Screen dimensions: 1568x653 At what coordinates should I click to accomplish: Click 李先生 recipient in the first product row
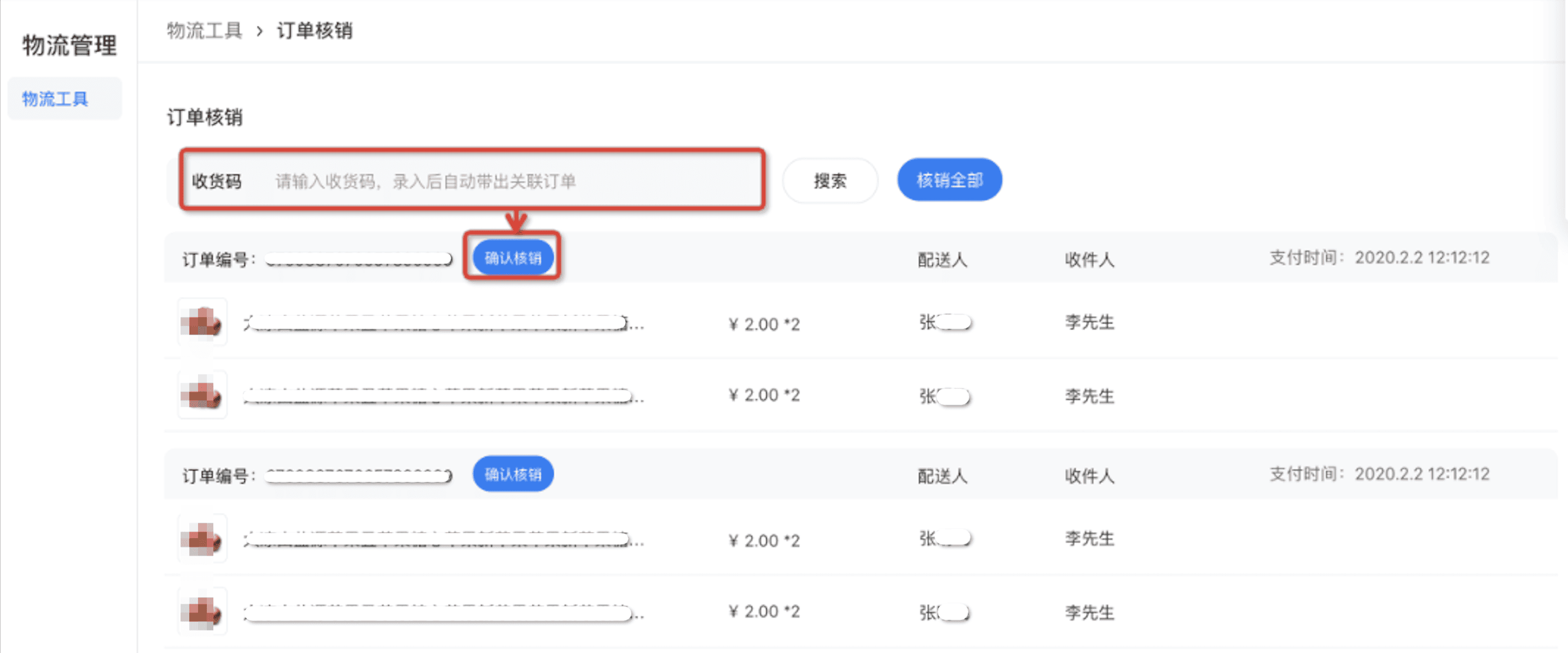tap(1089, 323)
